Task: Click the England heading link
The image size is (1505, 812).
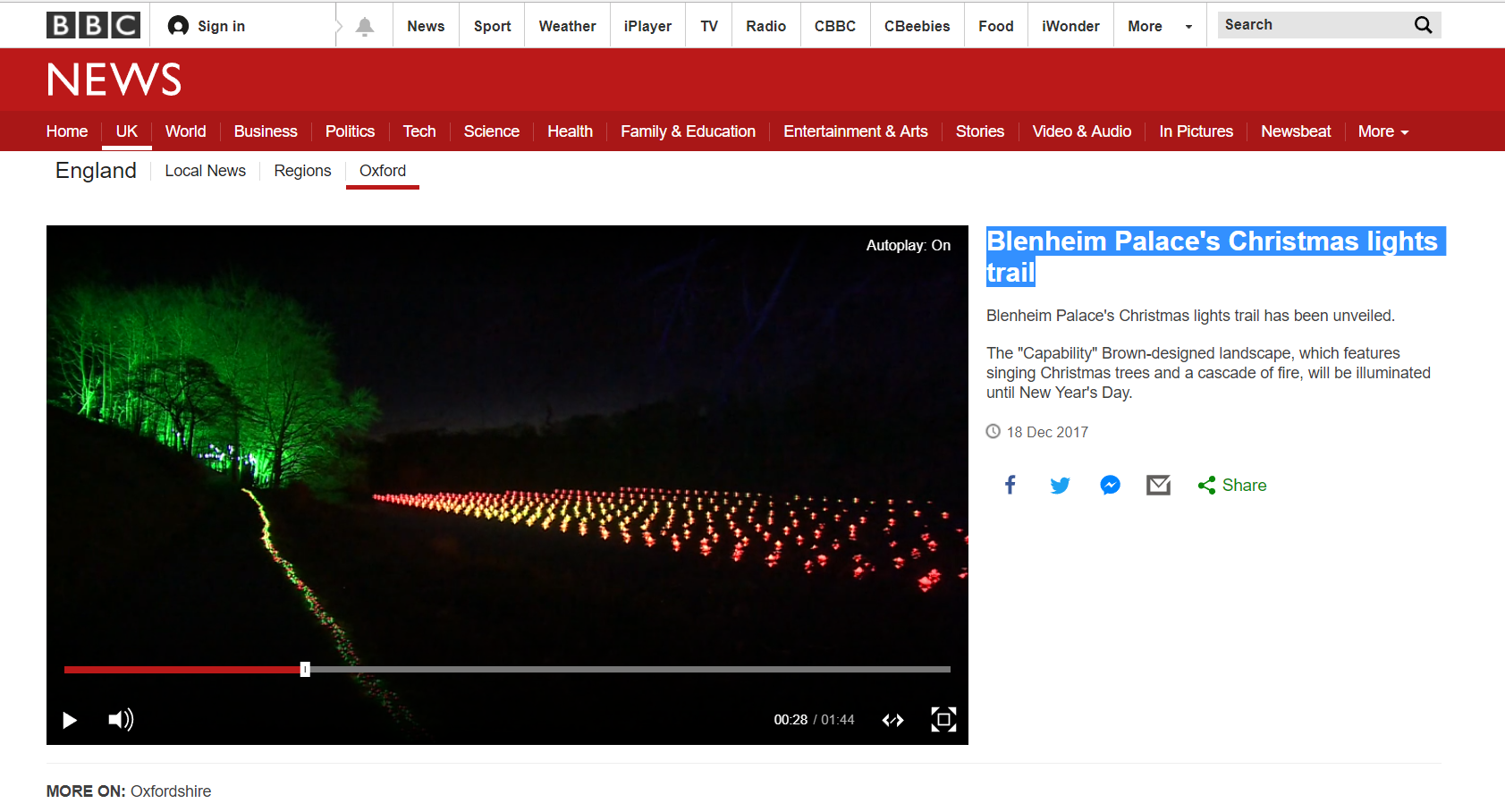Action: click(x=96, y=171)
